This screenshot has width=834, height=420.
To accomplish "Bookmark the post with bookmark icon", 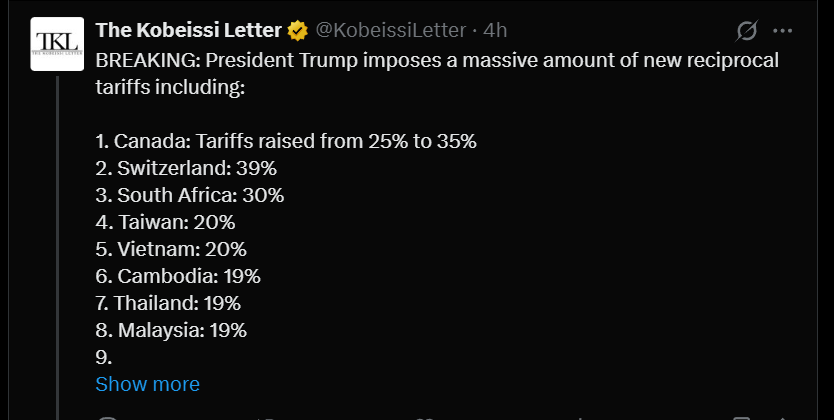I will tap(740, 418).
